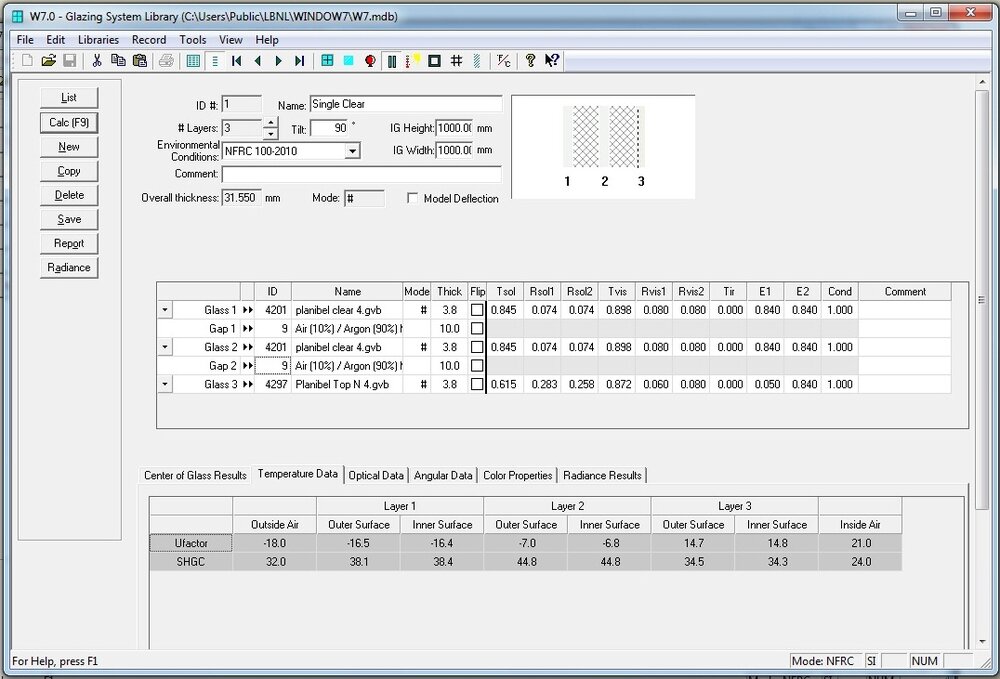1000x679 pixels.
Task: Click the temperature units F/C icon
Action: pos(503,61)
